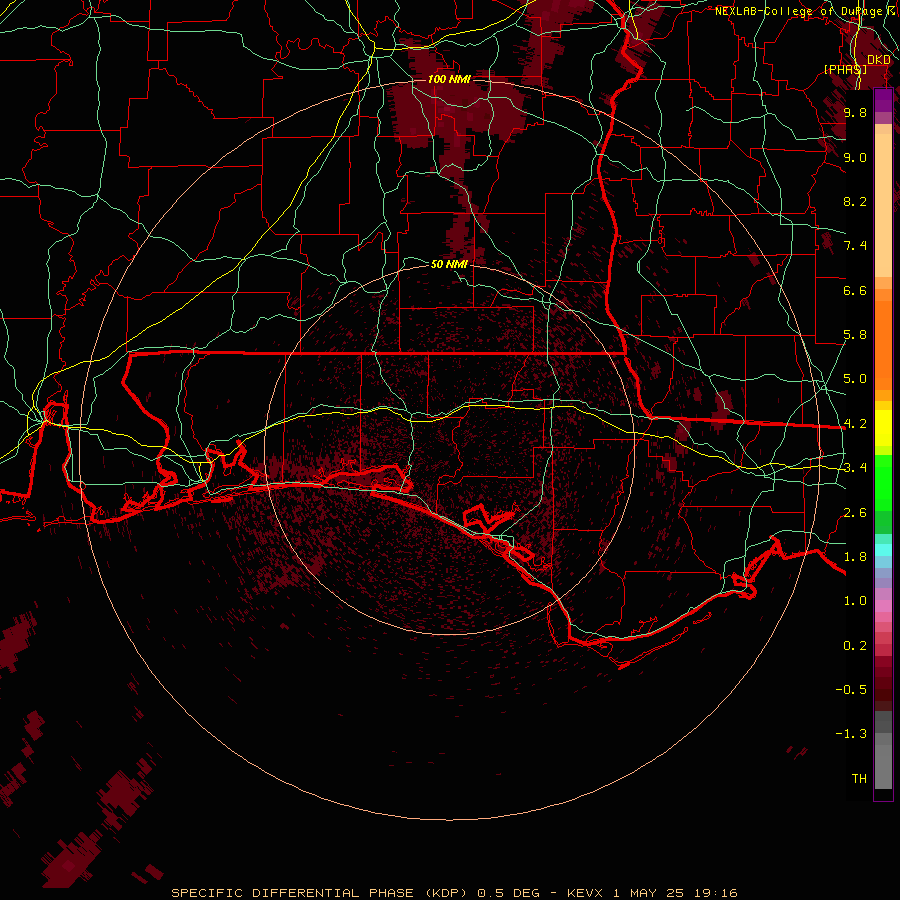900x900 pixels.
Task: Click the 9.0 scale value
Action: tap(855, 157)
